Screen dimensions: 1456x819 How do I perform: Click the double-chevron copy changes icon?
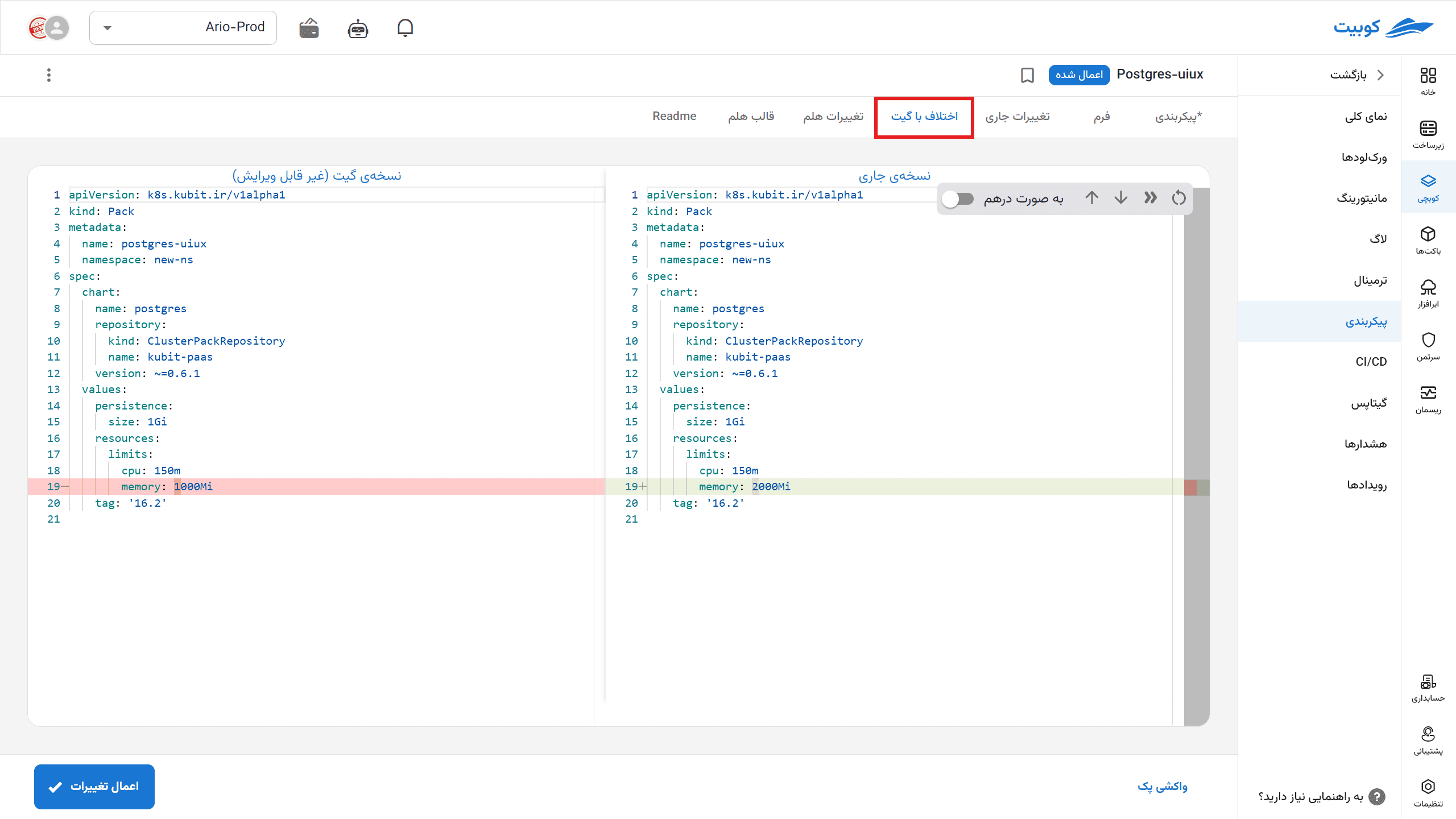pyautogui.click(x=1150, y=198)
